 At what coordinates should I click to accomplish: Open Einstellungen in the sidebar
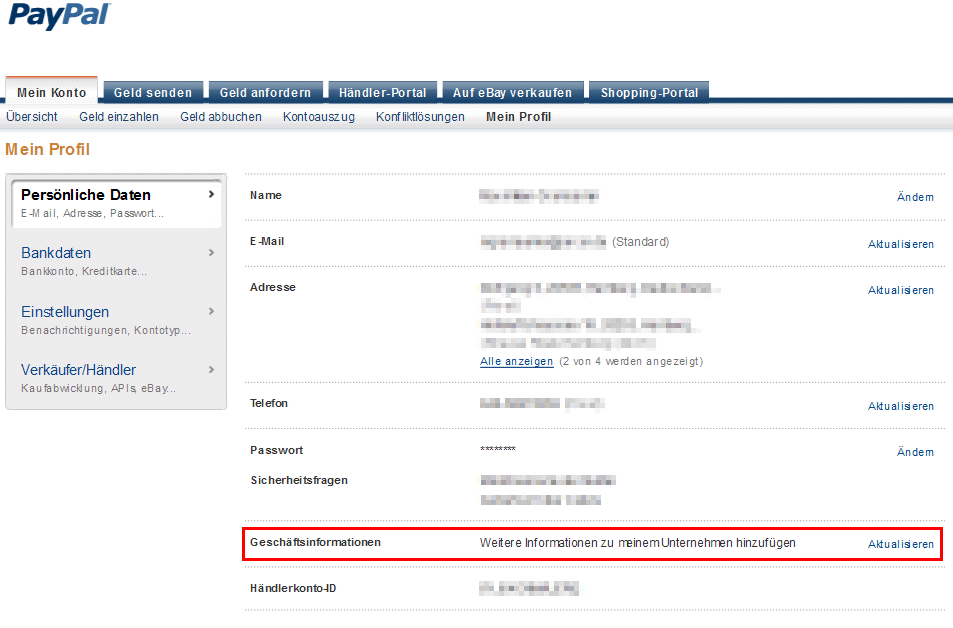(65, 312)
